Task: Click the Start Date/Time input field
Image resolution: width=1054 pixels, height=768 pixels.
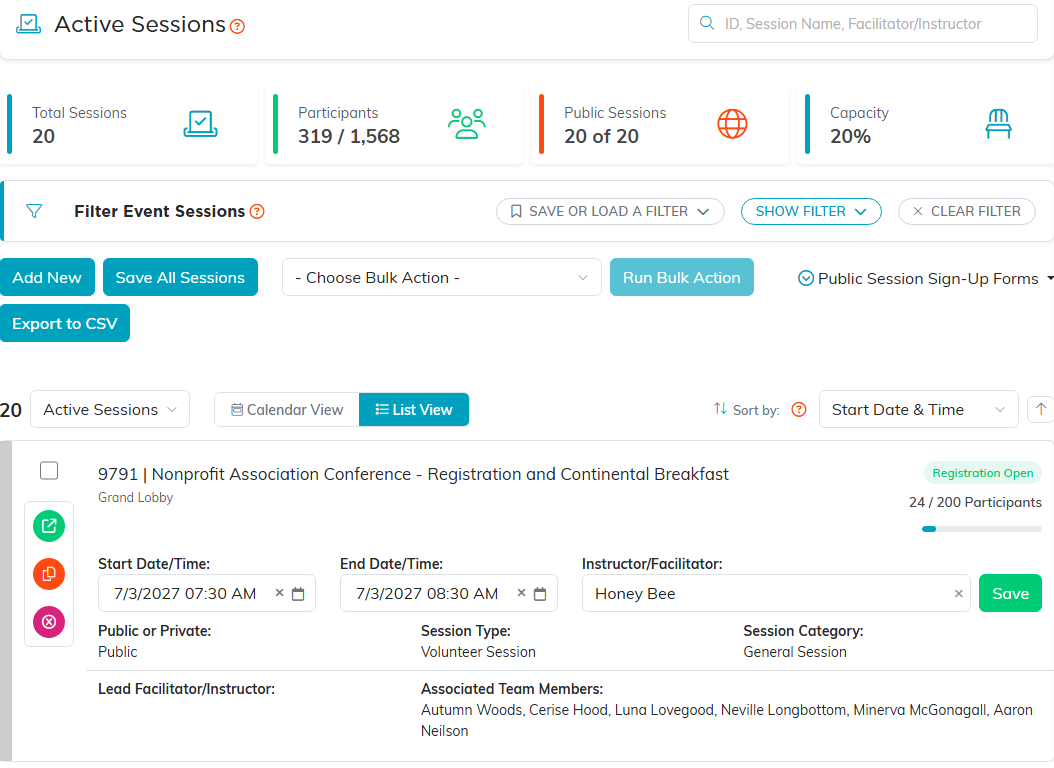Action: pyautogui.click(x=207, y=593)
